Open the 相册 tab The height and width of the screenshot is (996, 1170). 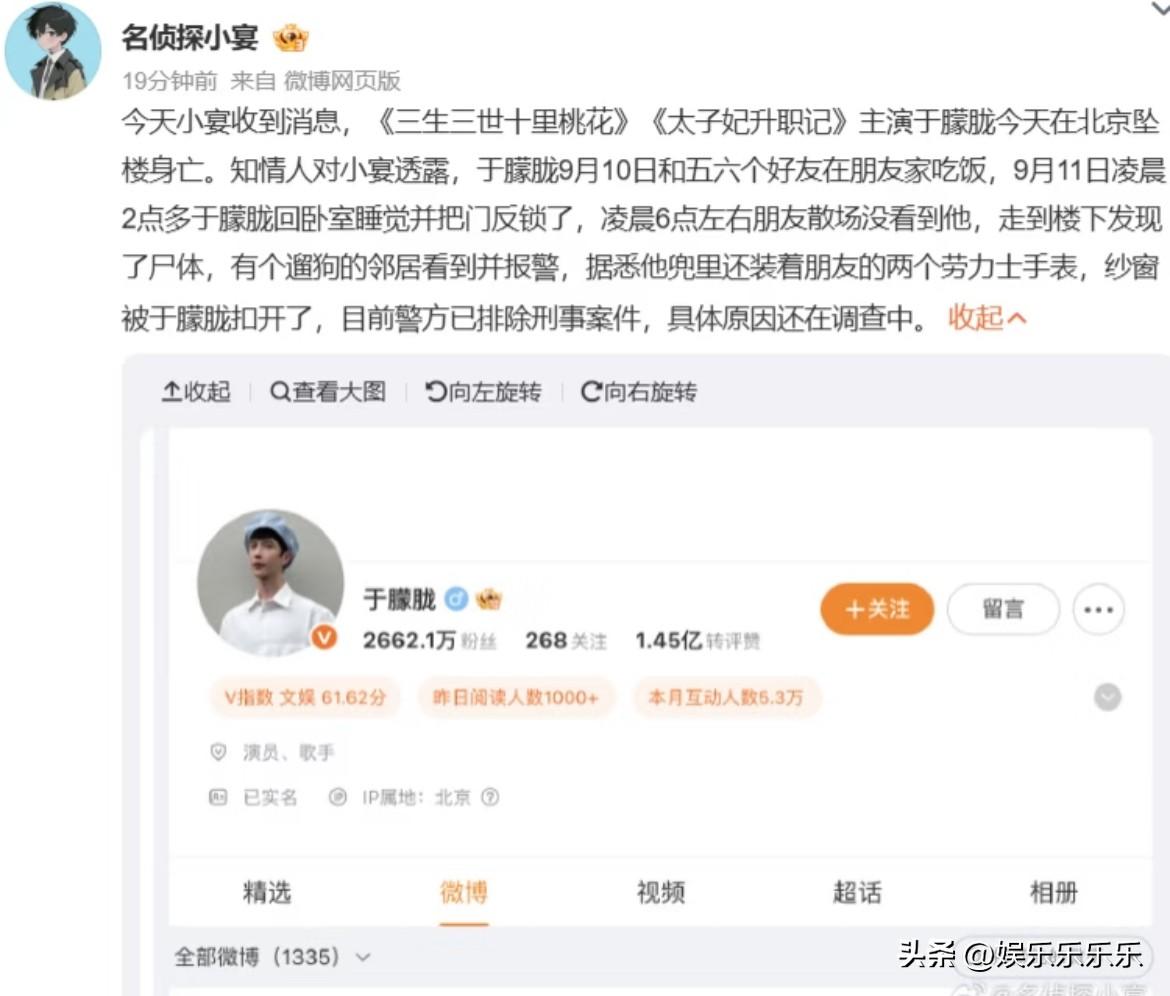click(x=1054, y=892)
